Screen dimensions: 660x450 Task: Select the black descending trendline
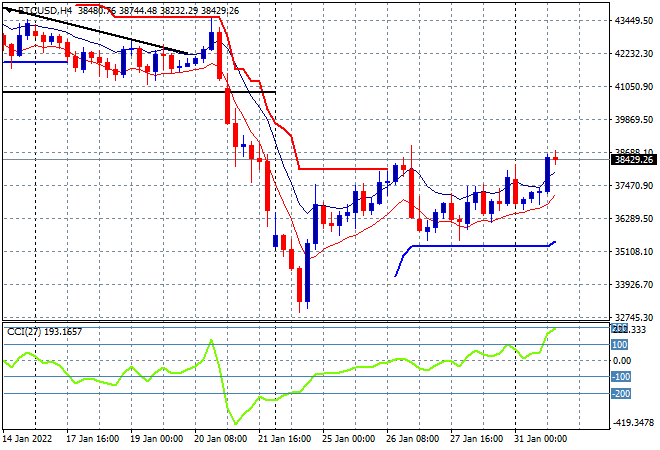(97, 31)
